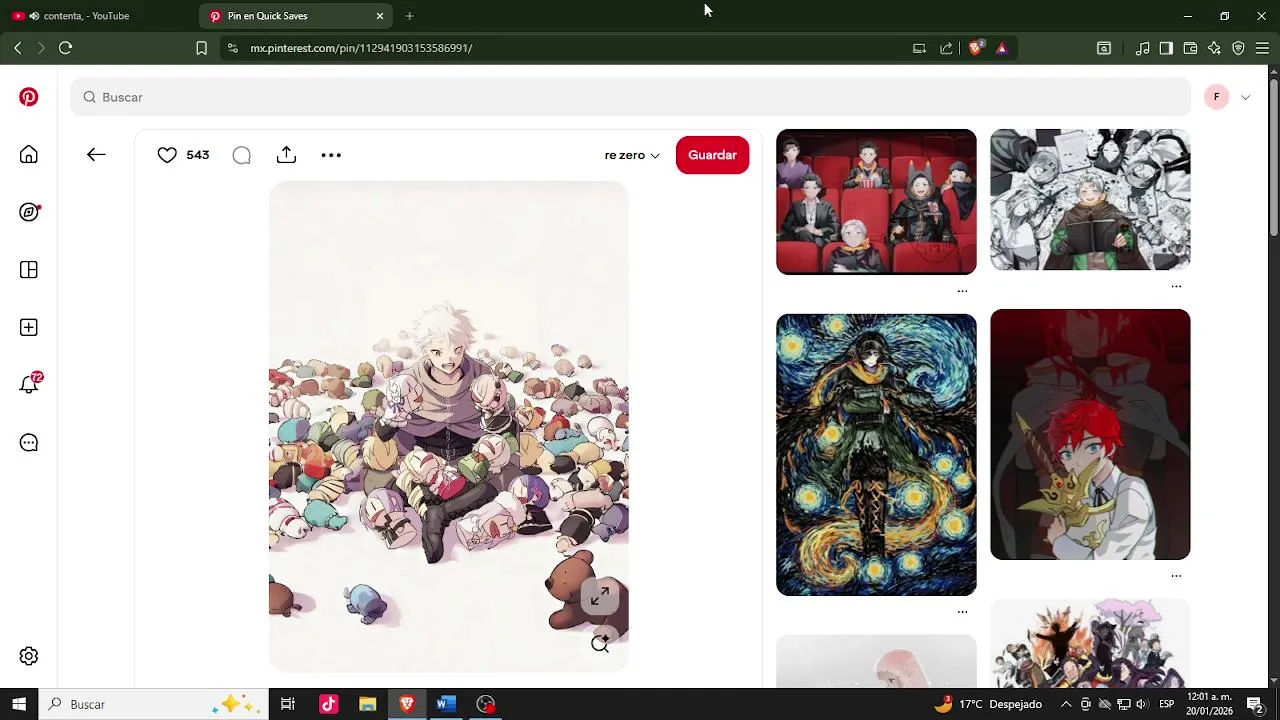This screenshot has height=720, width=1280.
Task: Click the create pin plus icon
Action: pyautogui.click(x=29, y=327)
